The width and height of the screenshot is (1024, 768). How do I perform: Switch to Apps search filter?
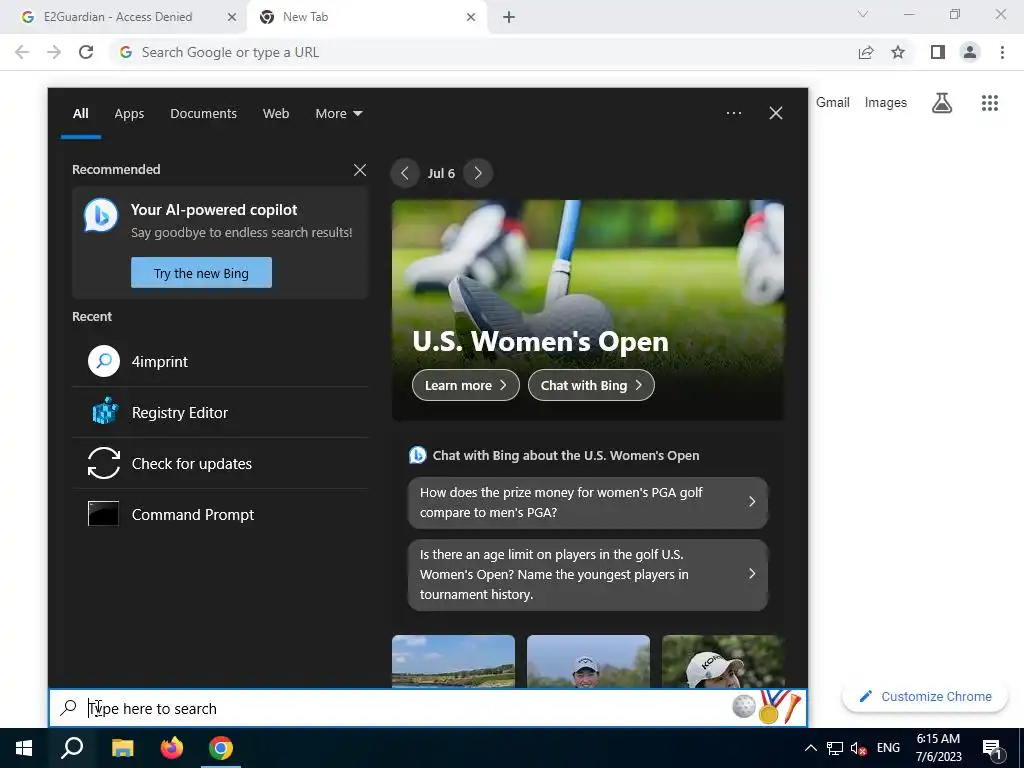pos(129,114)
